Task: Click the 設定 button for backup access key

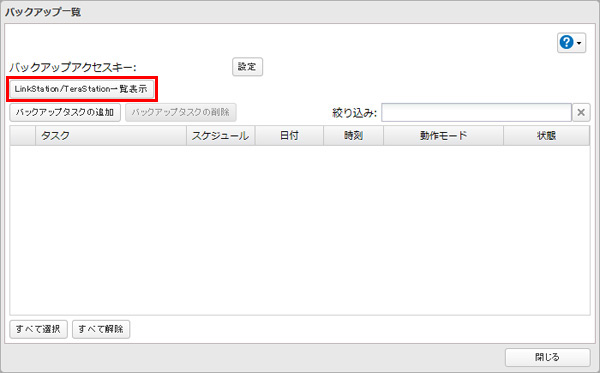Action: (x=247, y=67)
